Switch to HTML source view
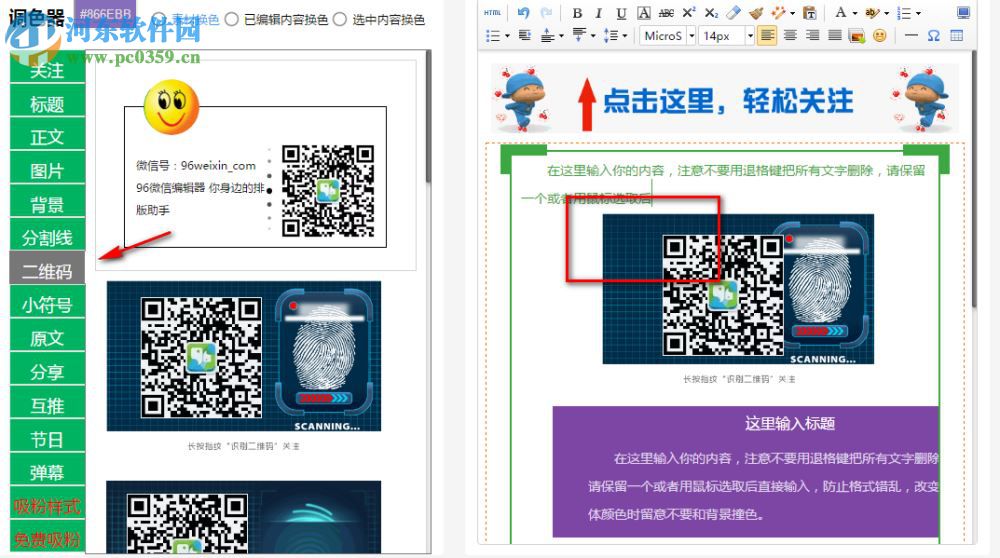 click(x=492, y=13)
